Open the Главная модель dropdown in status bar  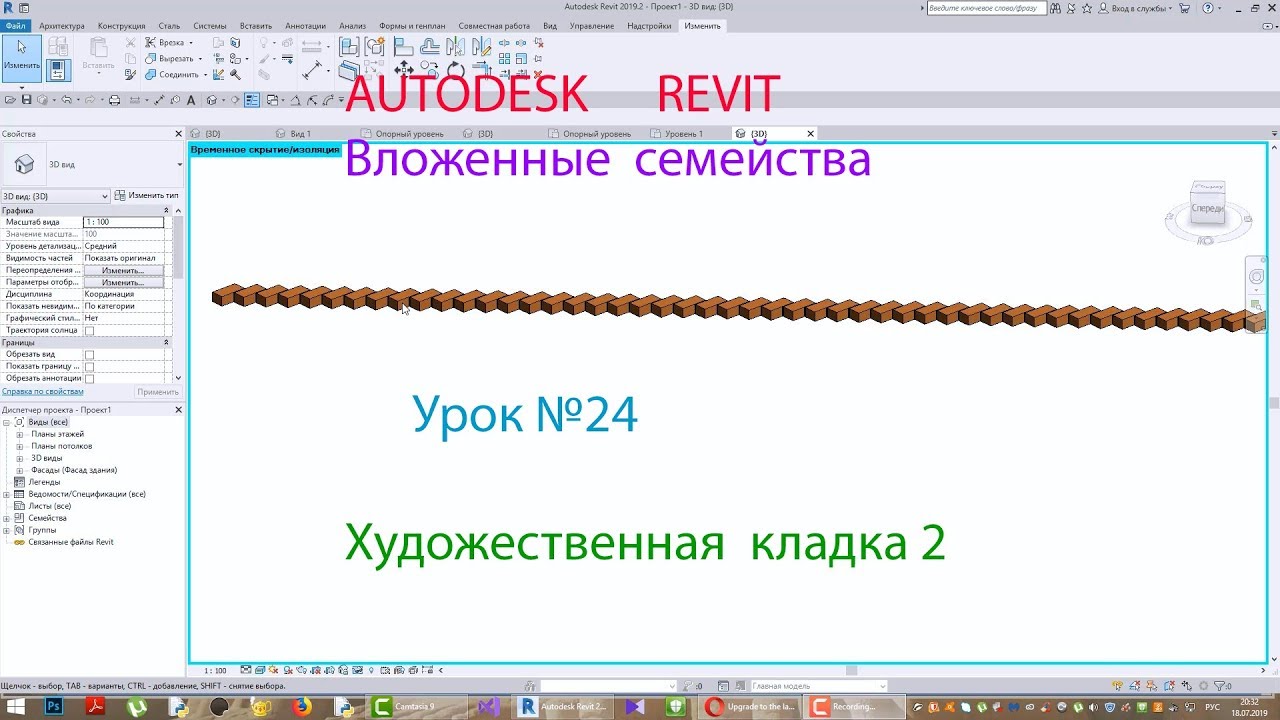(819, 686)
